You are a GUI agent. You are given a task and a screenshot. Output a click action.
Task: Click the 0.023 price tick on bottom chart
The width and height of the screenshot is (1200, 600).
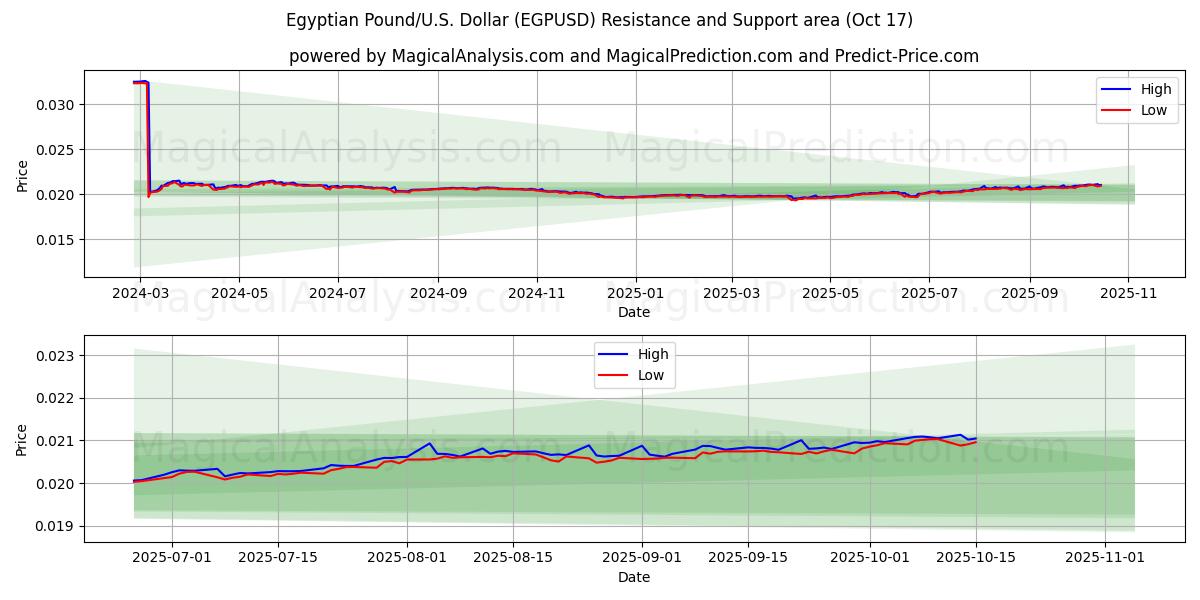point(53,356)
